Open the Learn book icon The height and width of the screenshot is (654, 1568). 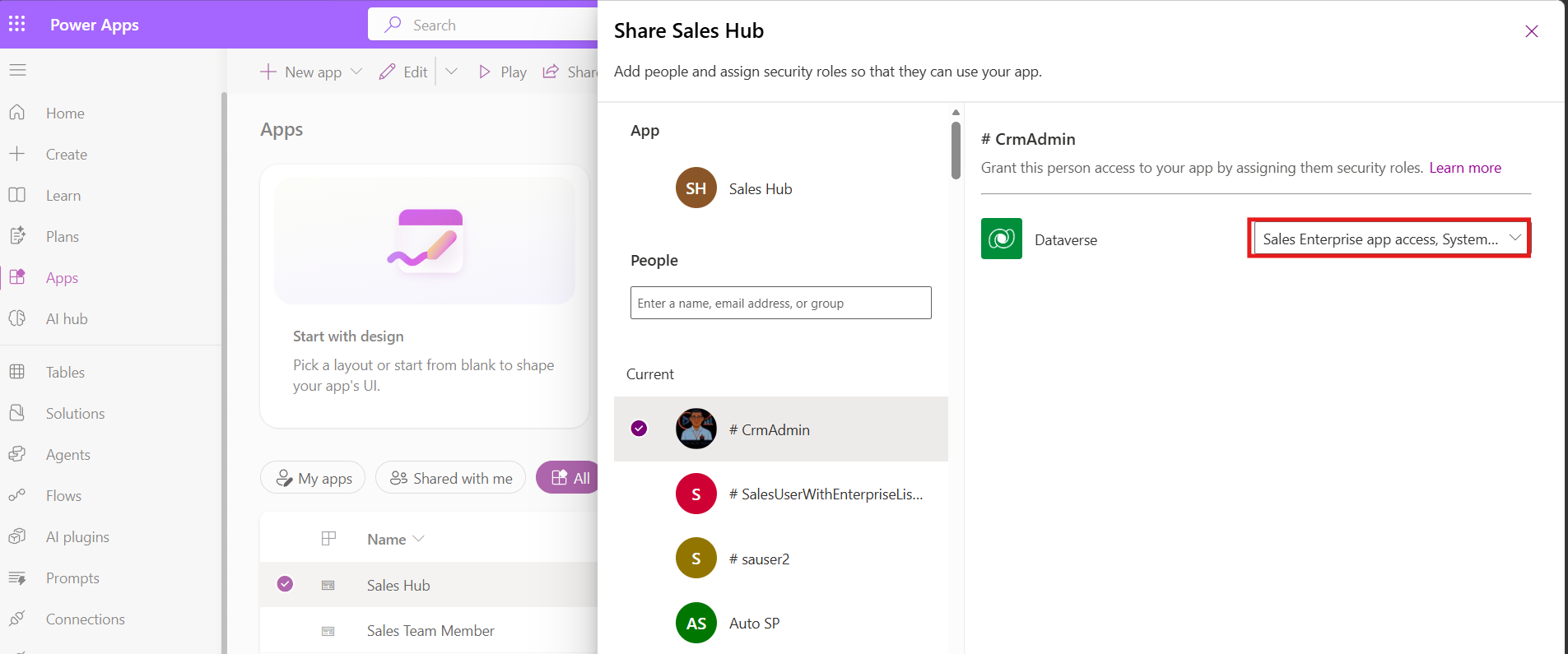(17, 195)
